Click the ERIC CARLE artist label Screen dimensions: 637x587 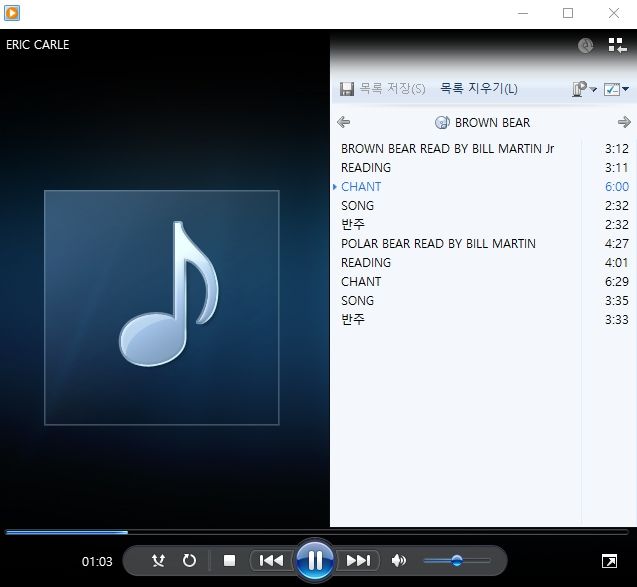tap(37, 45)
